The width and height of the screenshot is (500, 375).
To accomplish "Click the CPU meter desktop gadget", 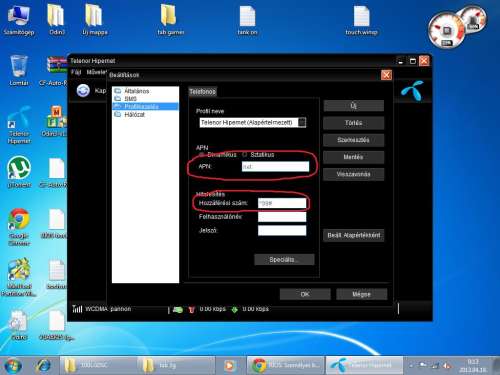I will click(447, 31).
